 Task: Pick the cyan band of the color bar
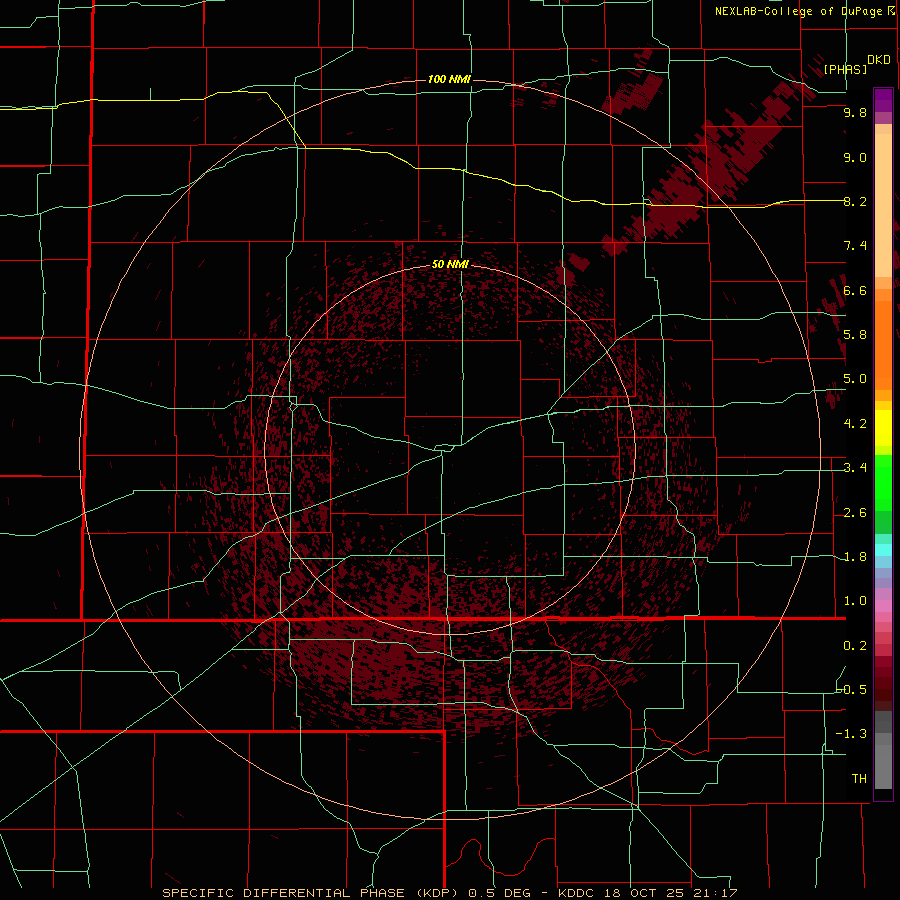tap(883, 550)
